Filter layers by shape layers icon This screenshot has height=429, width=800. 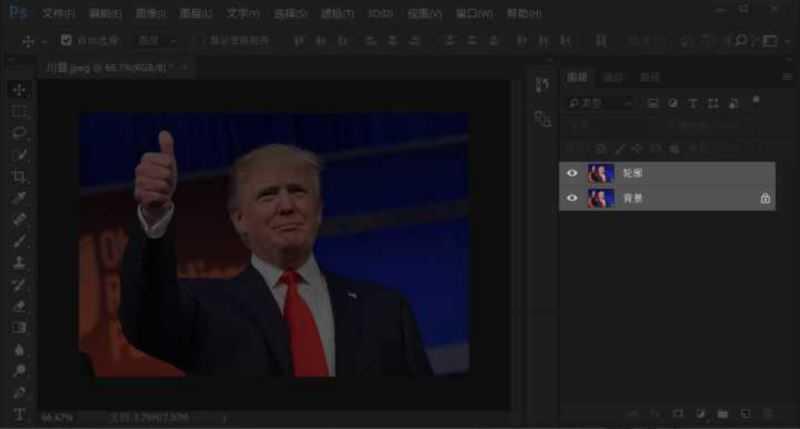pyautogui.click(x=713, y=104)
